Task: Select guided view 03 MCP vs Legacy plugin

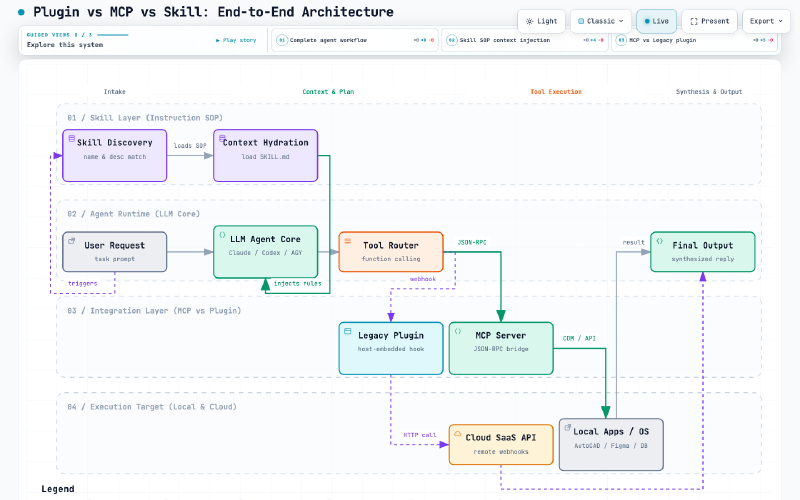Action: click(694, 40)
